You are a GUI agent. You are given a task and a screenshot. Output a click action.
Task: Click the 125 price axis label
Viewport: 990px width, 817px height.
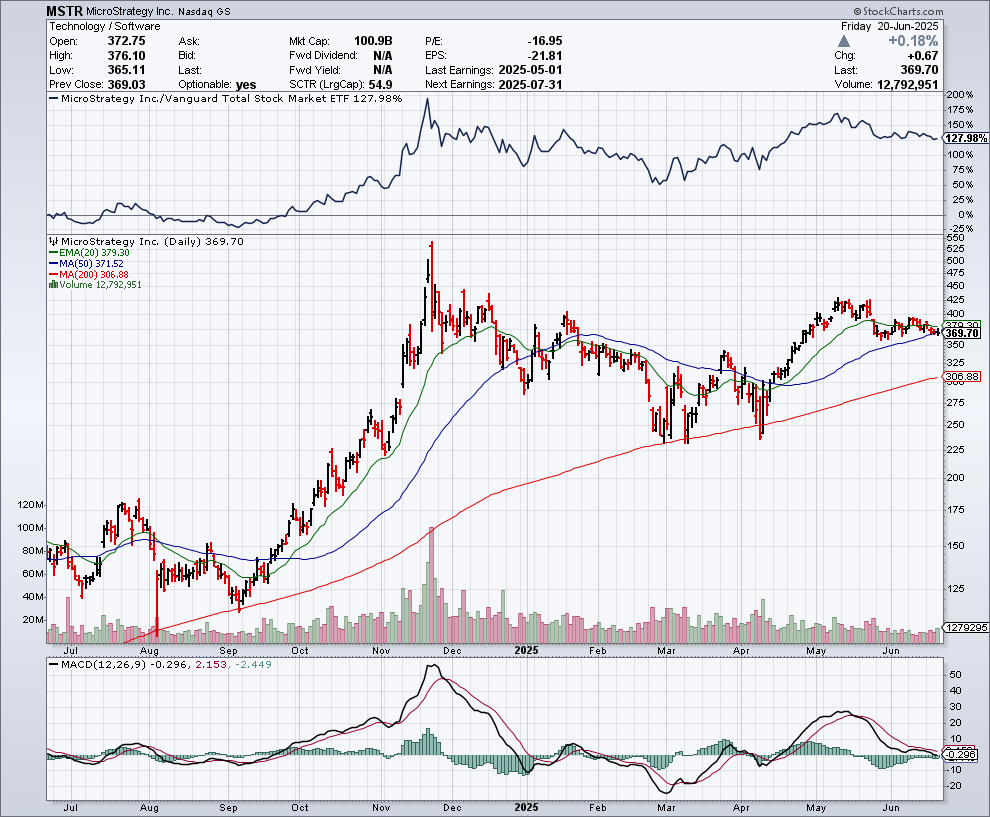tap(955, 588)
